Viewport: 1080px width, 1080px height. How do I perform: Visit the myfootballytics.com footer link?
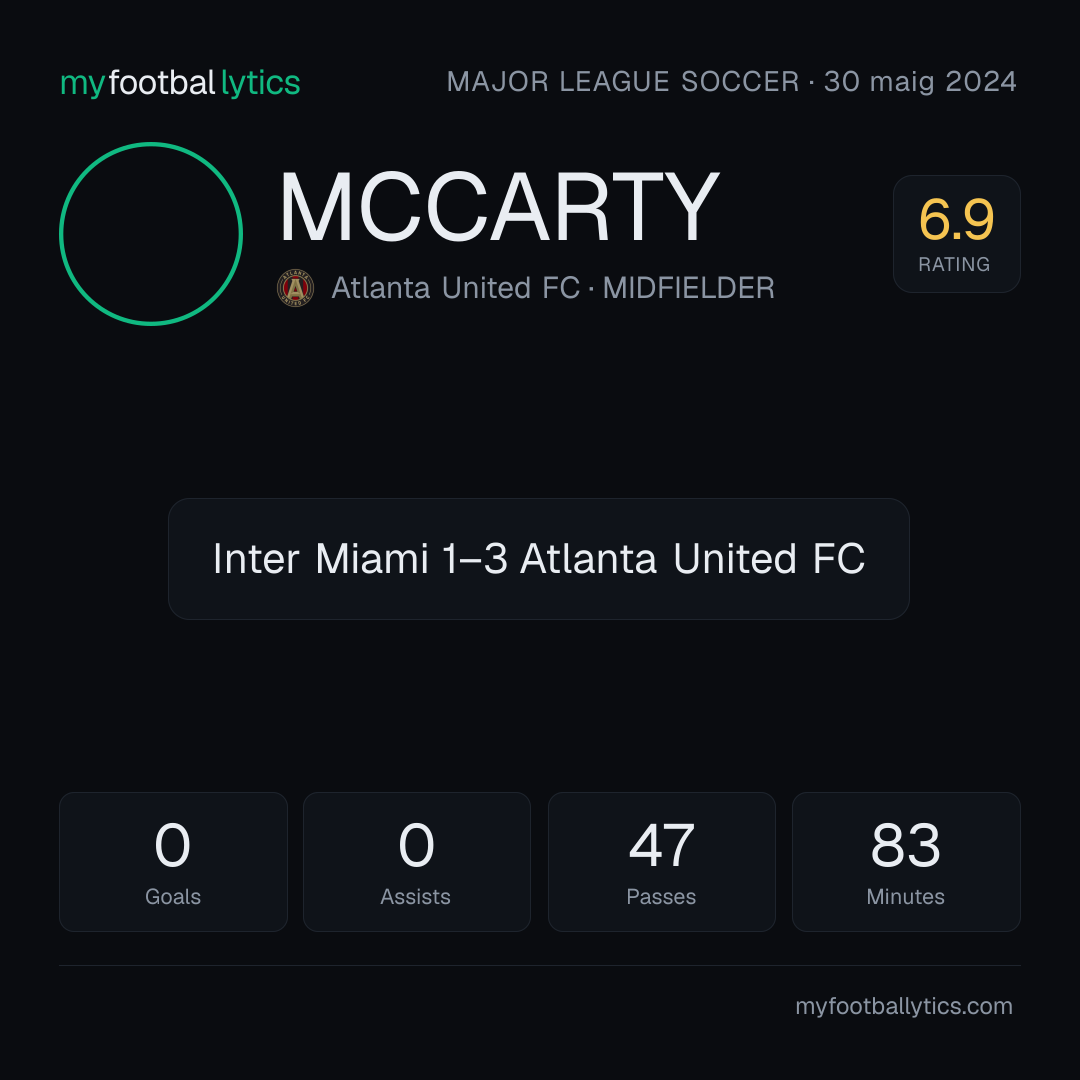click(x=904, y=1006)
